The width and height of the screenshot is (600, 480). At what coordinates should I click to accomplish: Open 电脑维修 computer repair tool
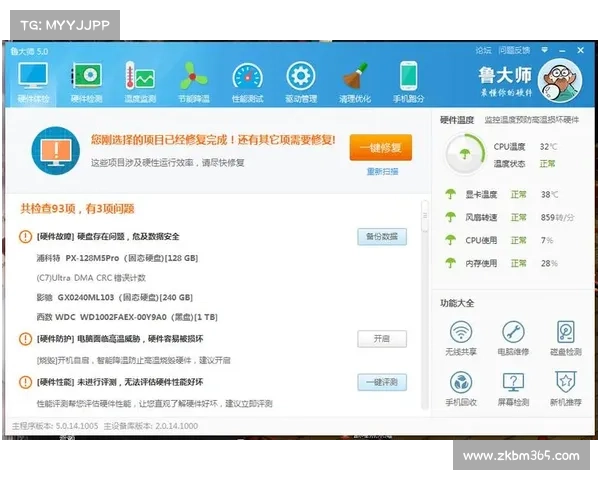tap(513, 338)
